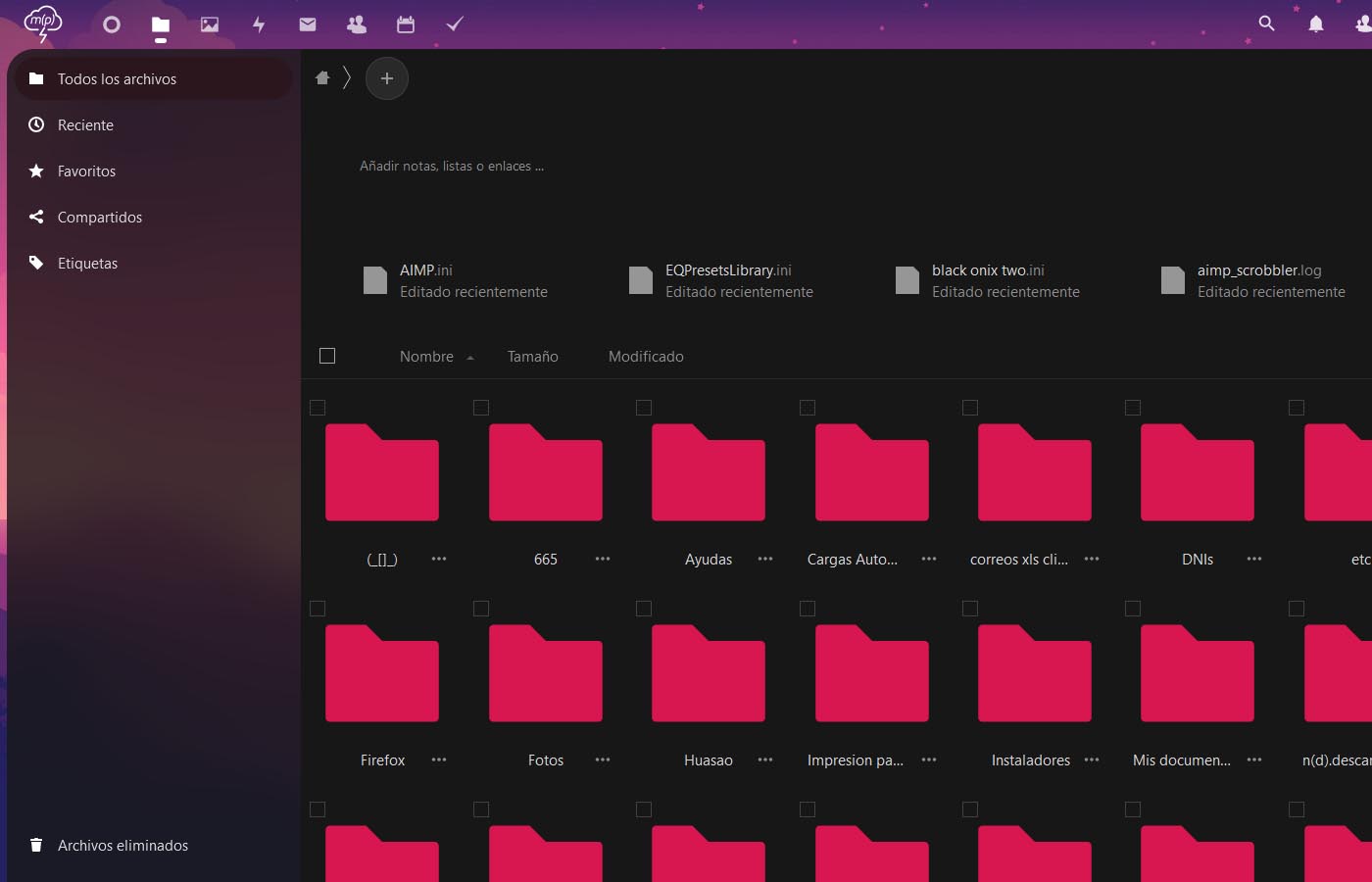Open more actions for DNIs folder
The image size is (1372, 882).
[x=1254, y=559]
